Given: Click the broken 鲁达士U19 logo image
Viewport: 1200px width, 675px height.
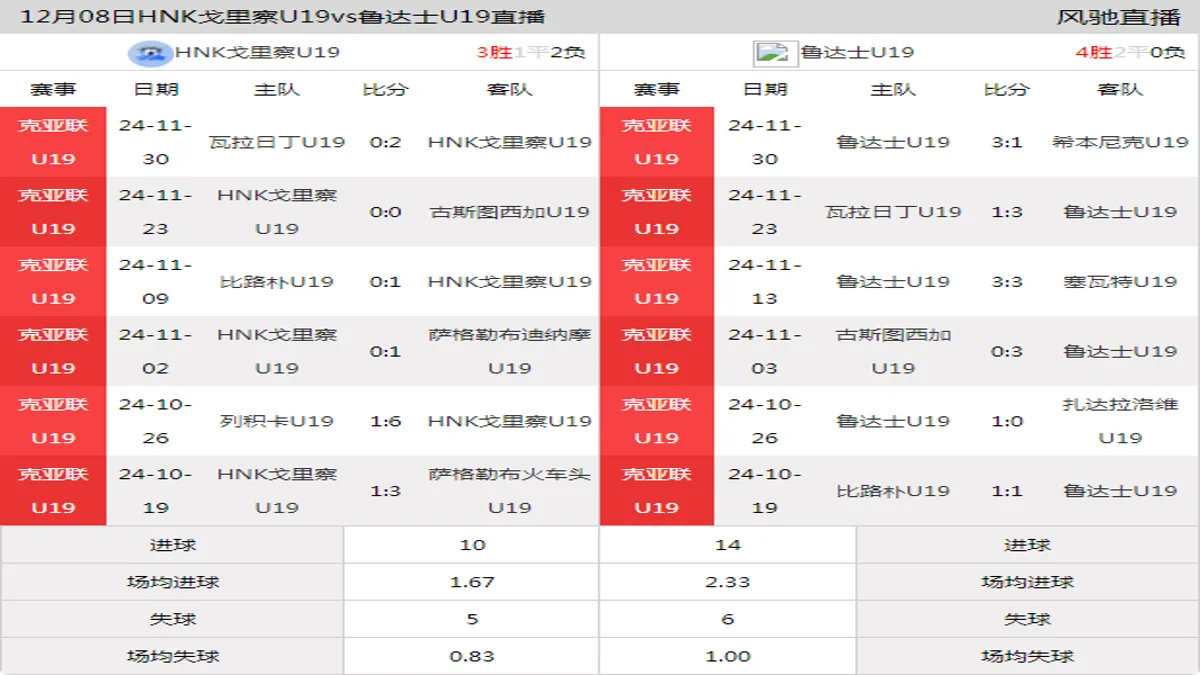Looking at the screenshot, I should (775, 53).
